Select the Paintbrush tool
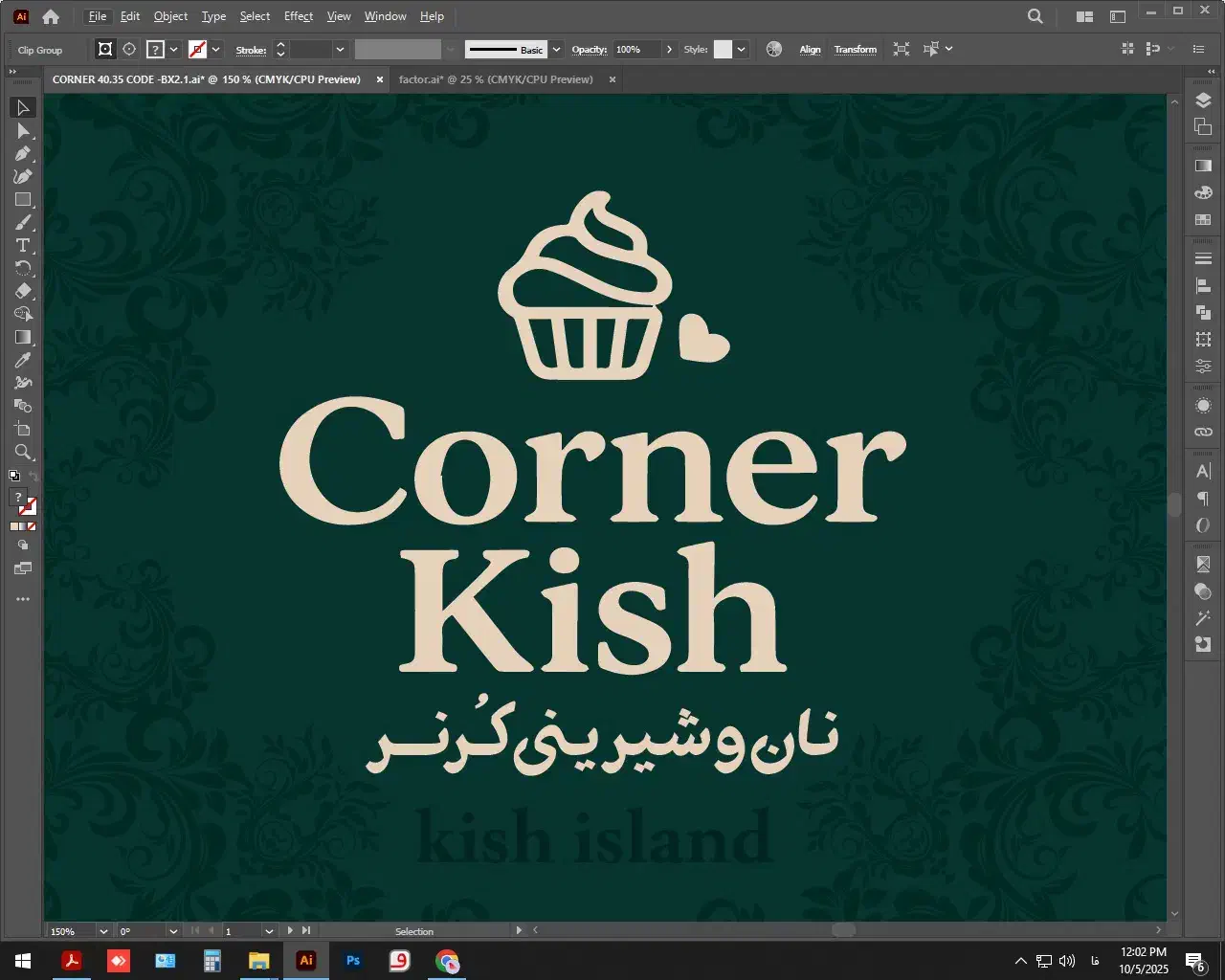Image resolution: width=1225 pixels, height=980 pixels. pos(23,223)
